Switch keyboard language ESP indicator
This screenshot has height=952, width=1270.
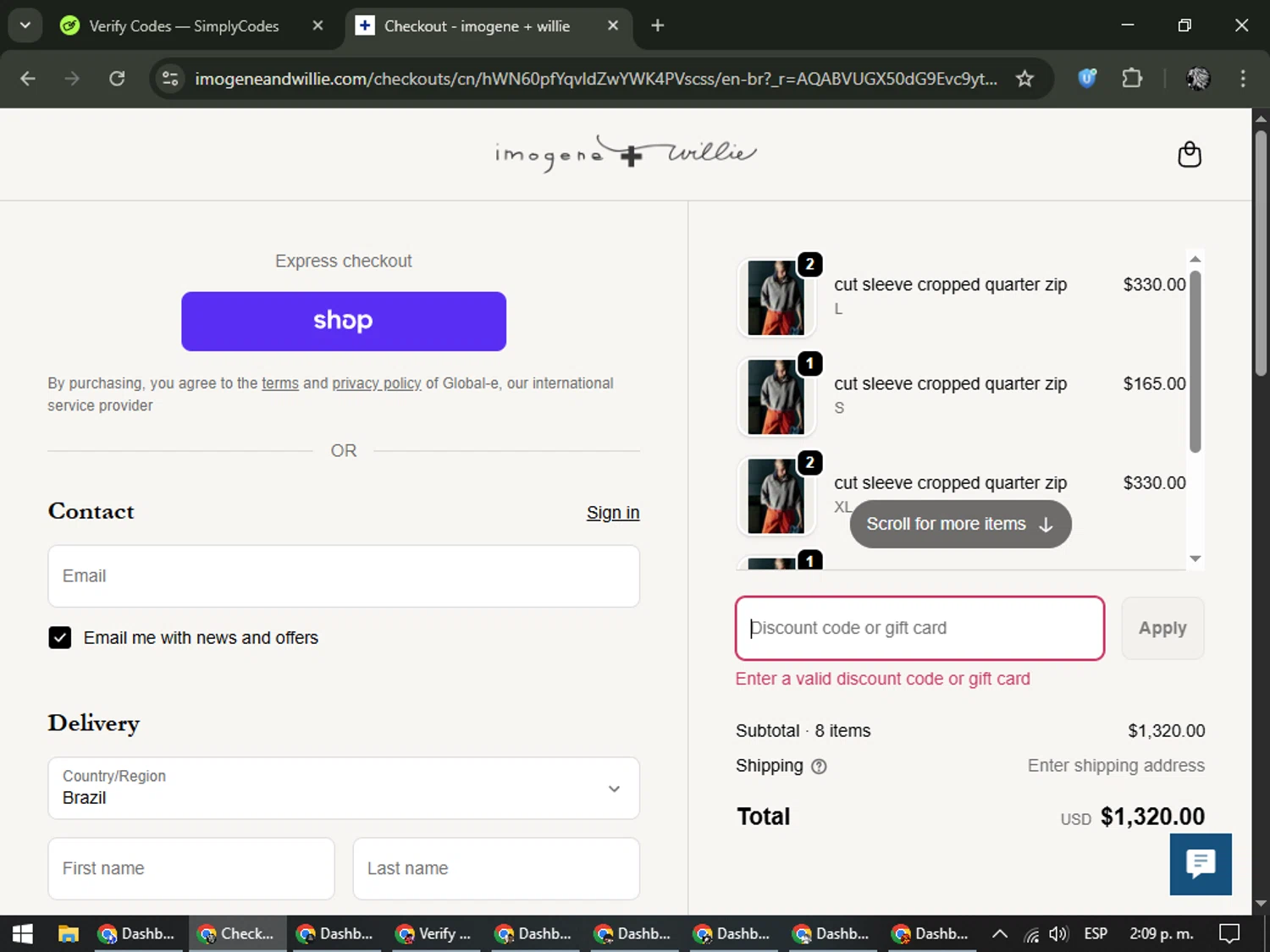tap(1096, 934)
